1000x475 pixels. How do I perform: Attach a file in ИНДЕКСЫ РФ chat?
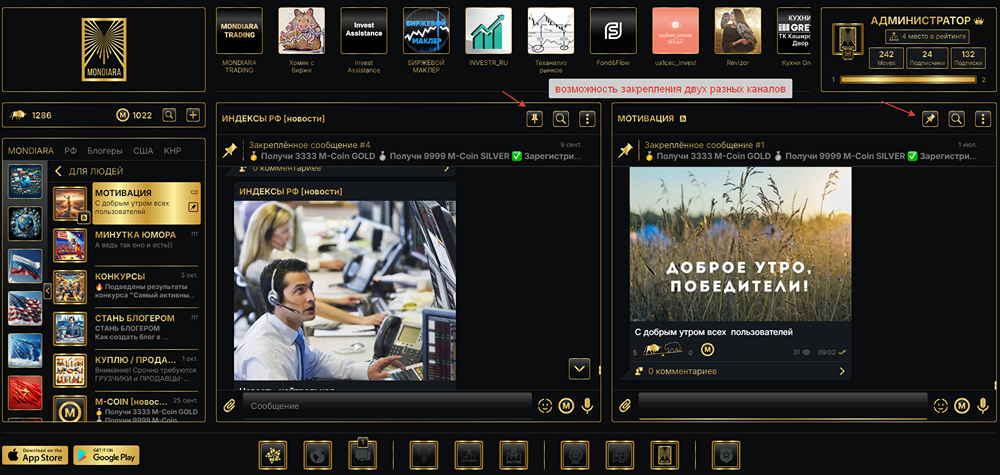tap(230, 406)
